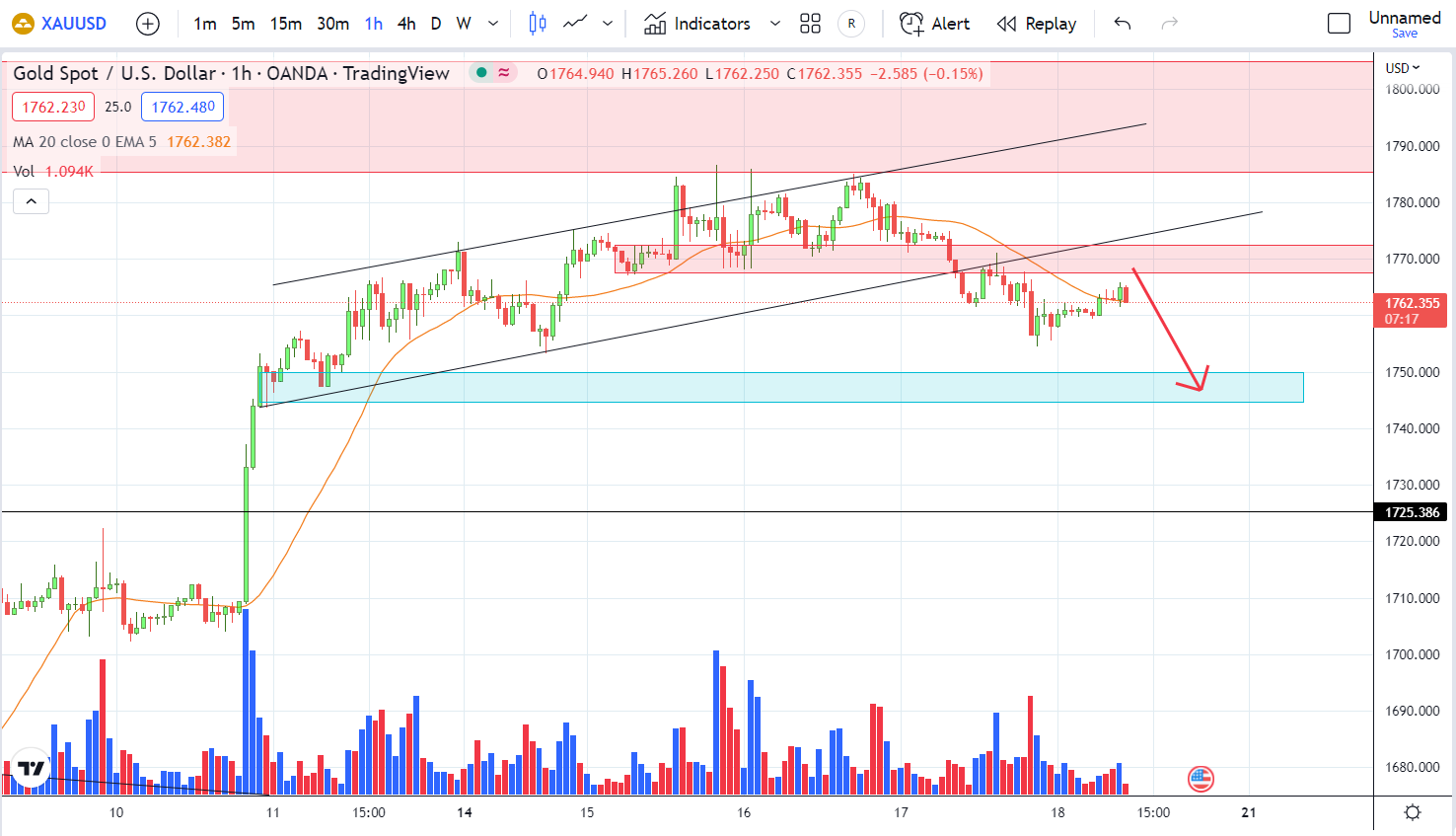Select the 5m timeframe
The image size is (1456, 836).
coord(243,24)
